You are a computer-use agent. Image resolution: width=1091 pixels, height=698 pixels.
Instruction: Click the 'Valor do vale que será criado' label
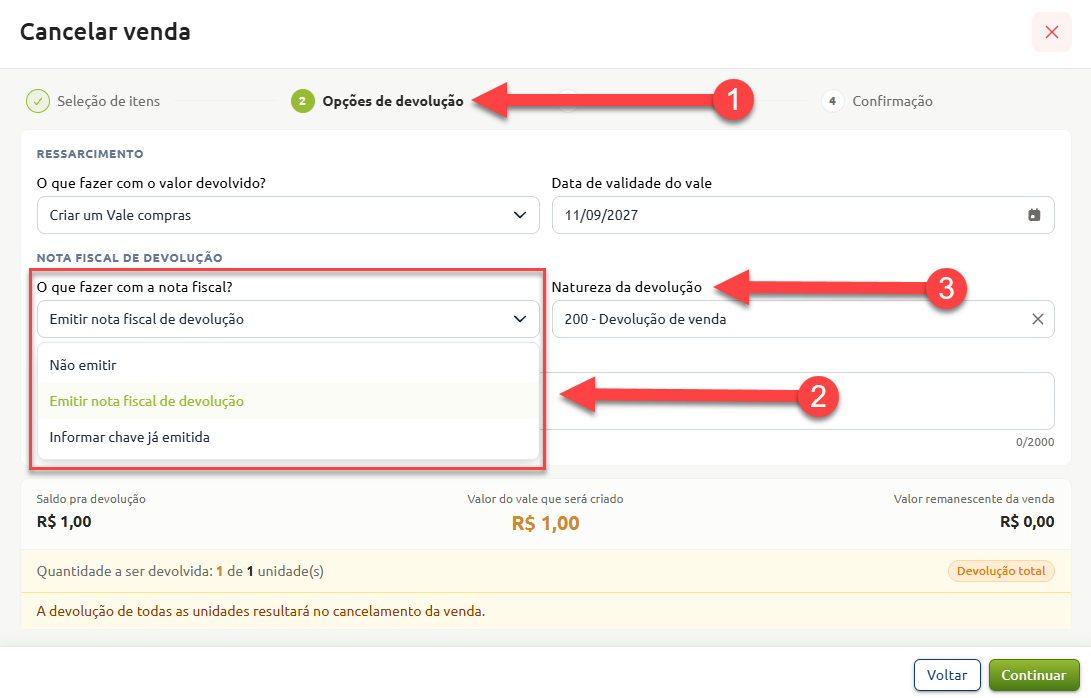[x=546, y=499]
